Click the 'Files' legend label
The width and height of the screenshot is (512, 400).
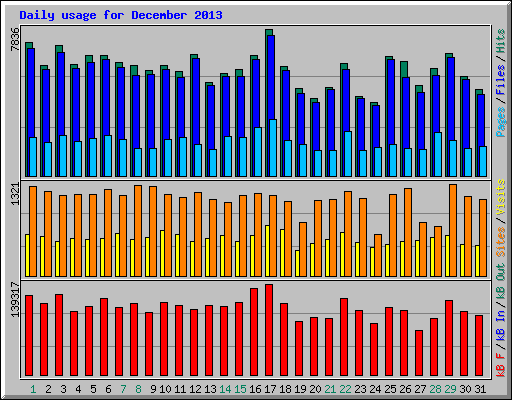click(501, 79)
